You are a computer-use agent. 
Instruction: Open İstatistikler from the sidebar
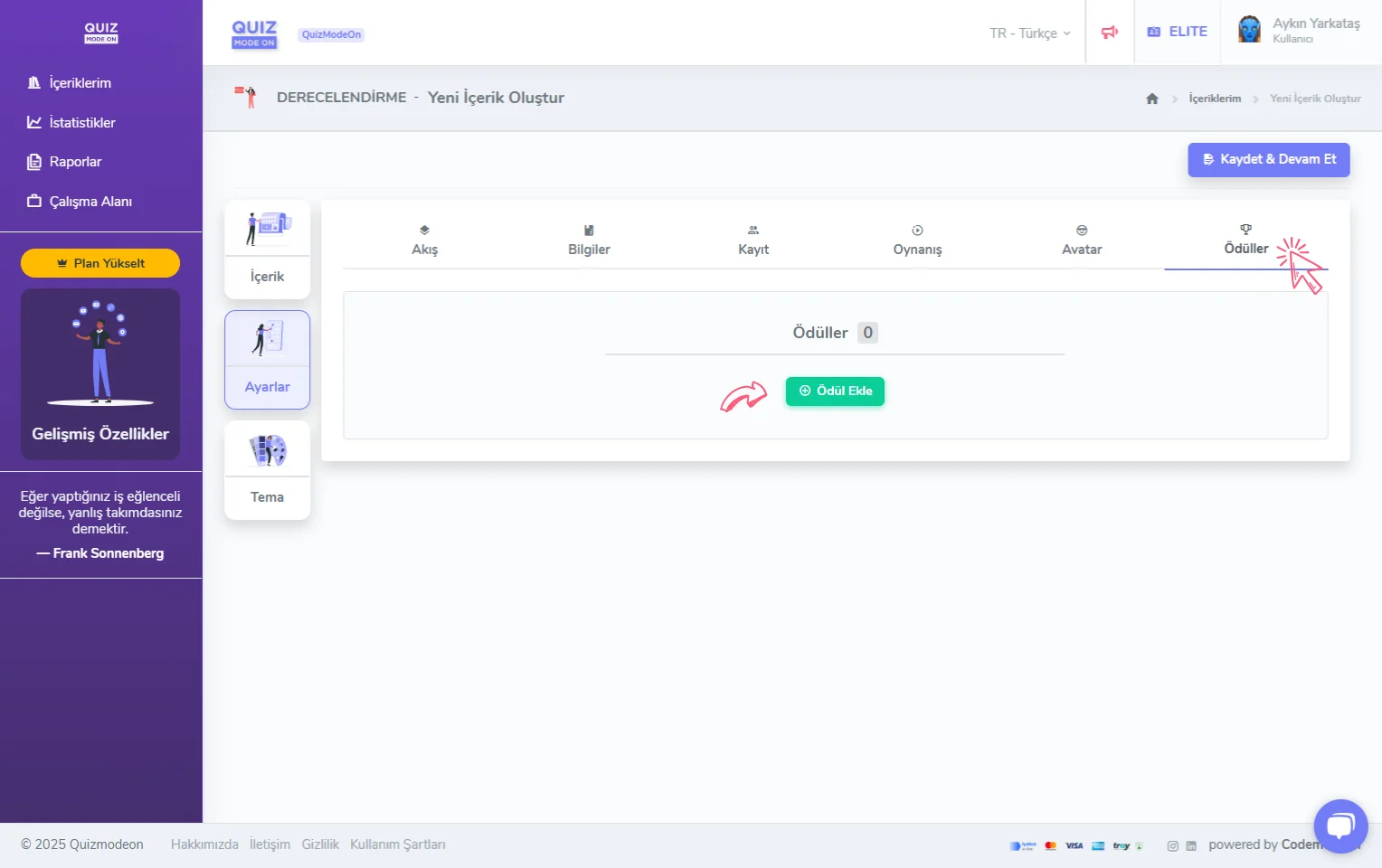[81, 123]
